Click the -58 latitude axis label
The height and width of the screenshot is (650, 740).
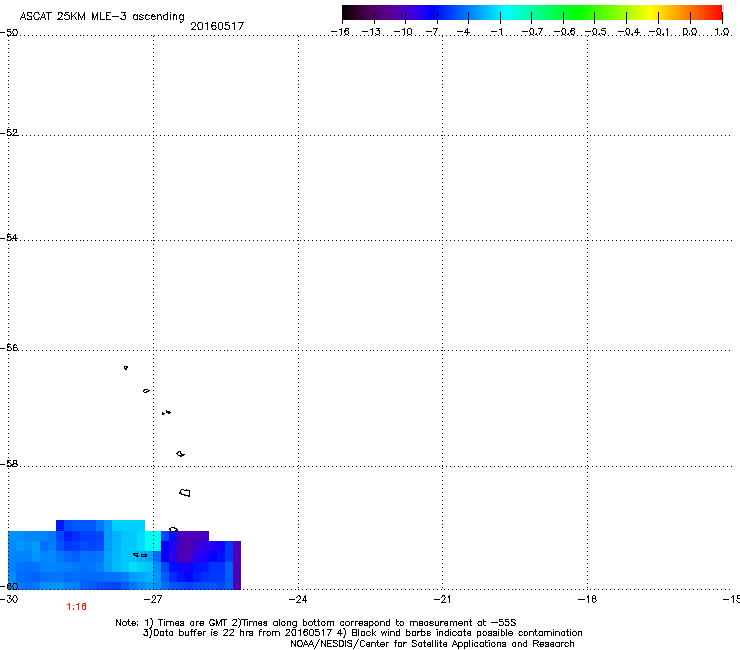(9, 464)
